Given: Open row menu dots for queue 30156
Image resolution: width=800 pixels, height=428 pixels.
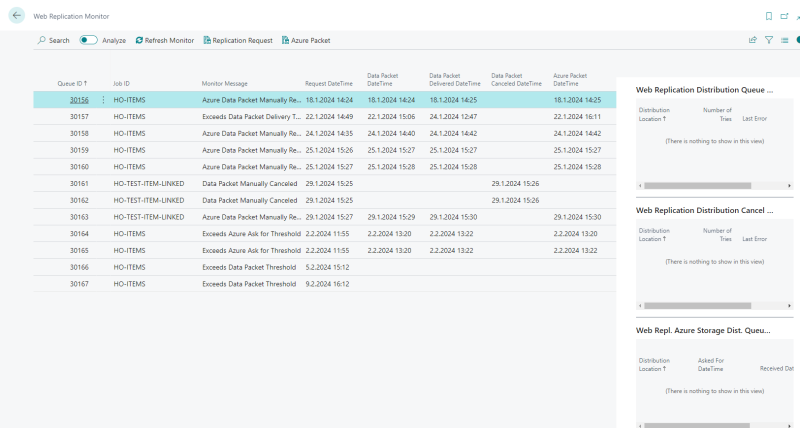Looking at the screenshot, I should click(103, 100).
